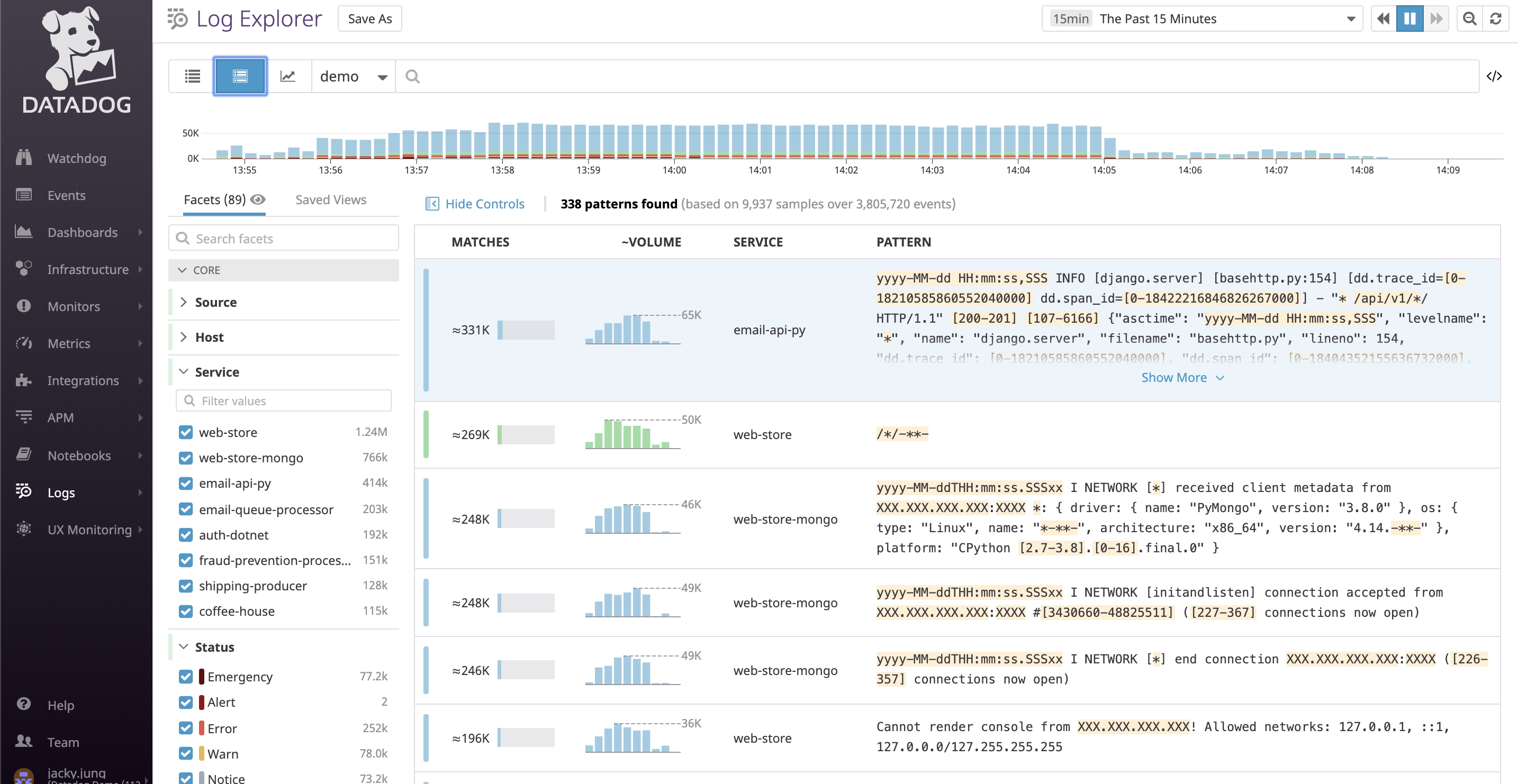
Task: Switch to Saved Views tab
Action: [331, 199]
